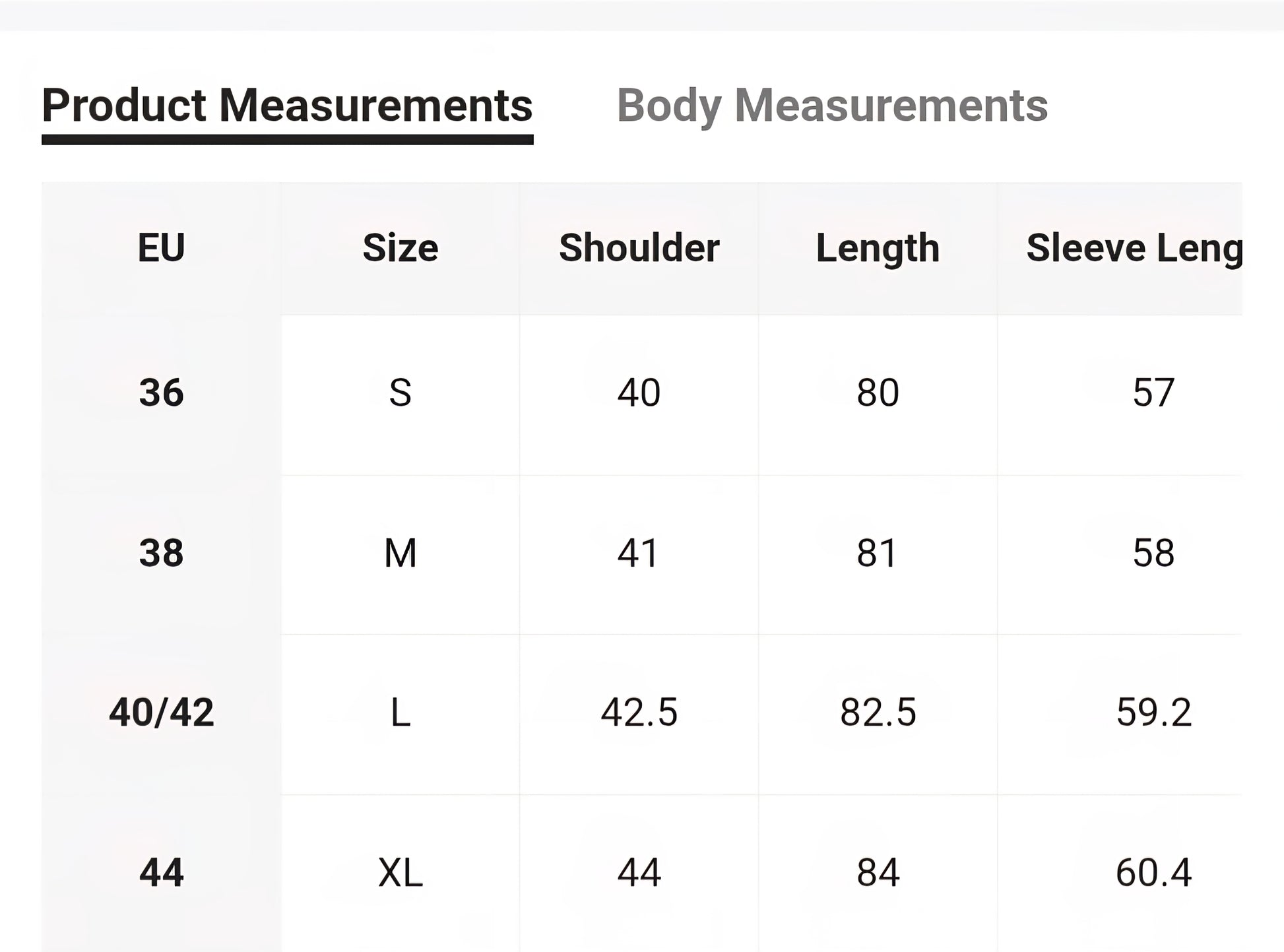Switch to the Body Measurements tab
This screenshot has width=1284, height=952.
pos(831,106)
